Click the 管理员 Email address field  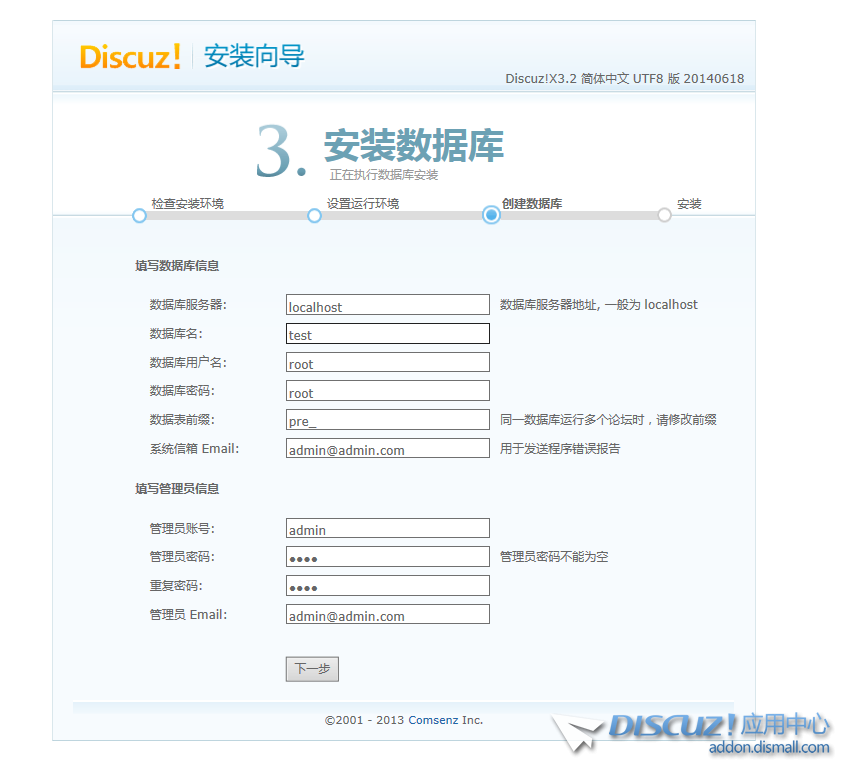387,613
